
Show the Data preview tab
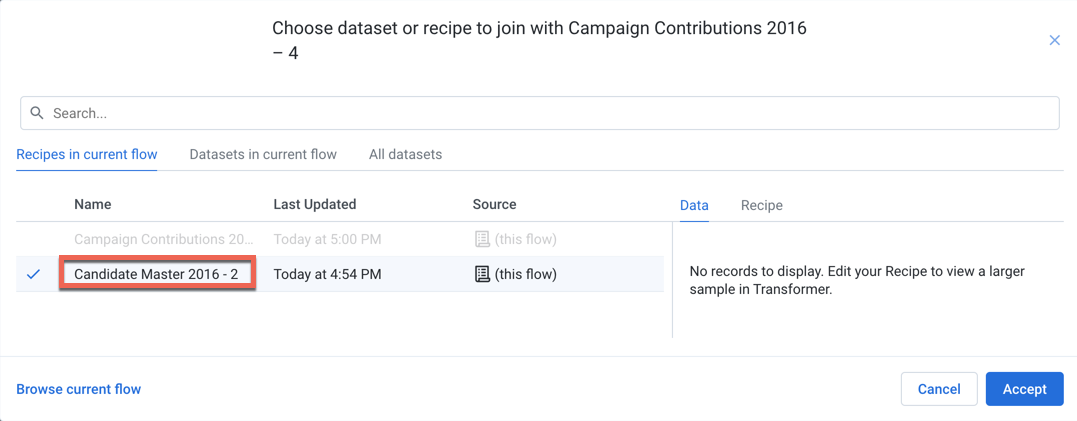pos(694,205)
